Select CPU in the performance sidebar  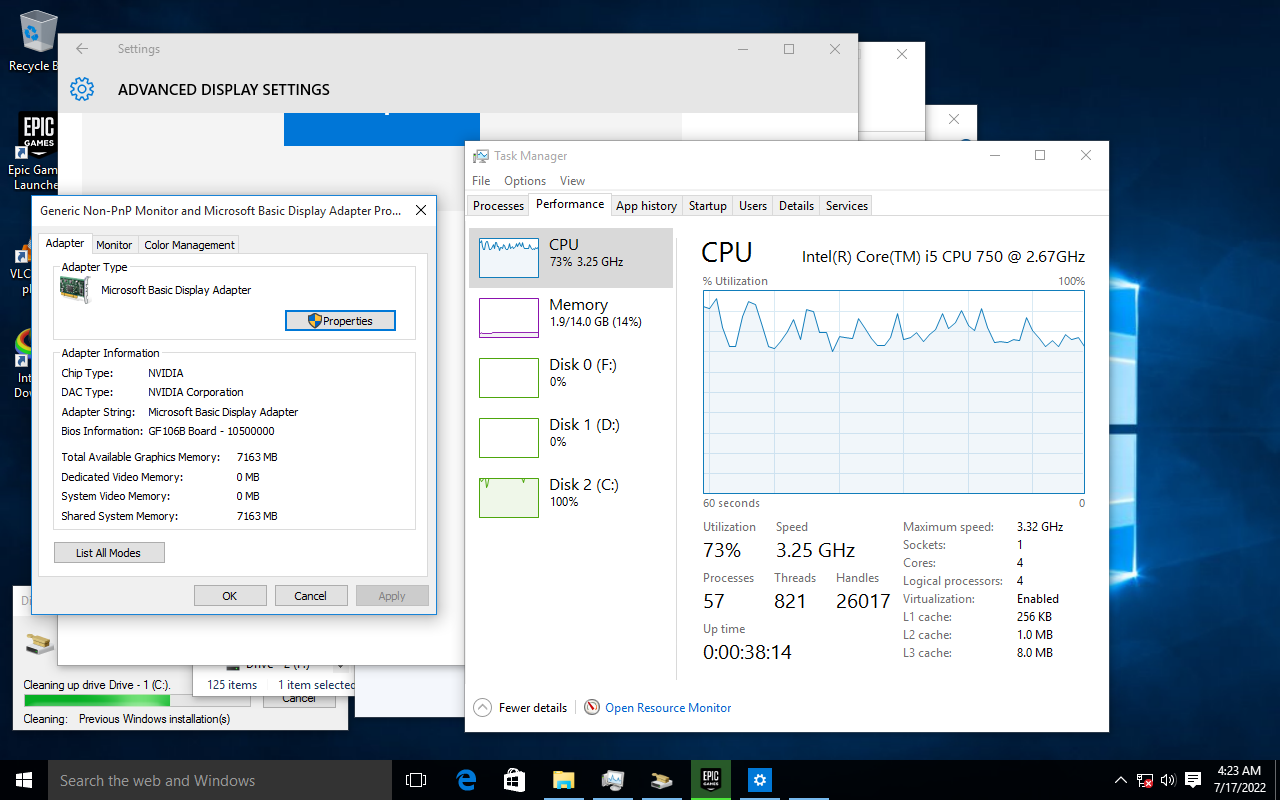coord(571,258)
